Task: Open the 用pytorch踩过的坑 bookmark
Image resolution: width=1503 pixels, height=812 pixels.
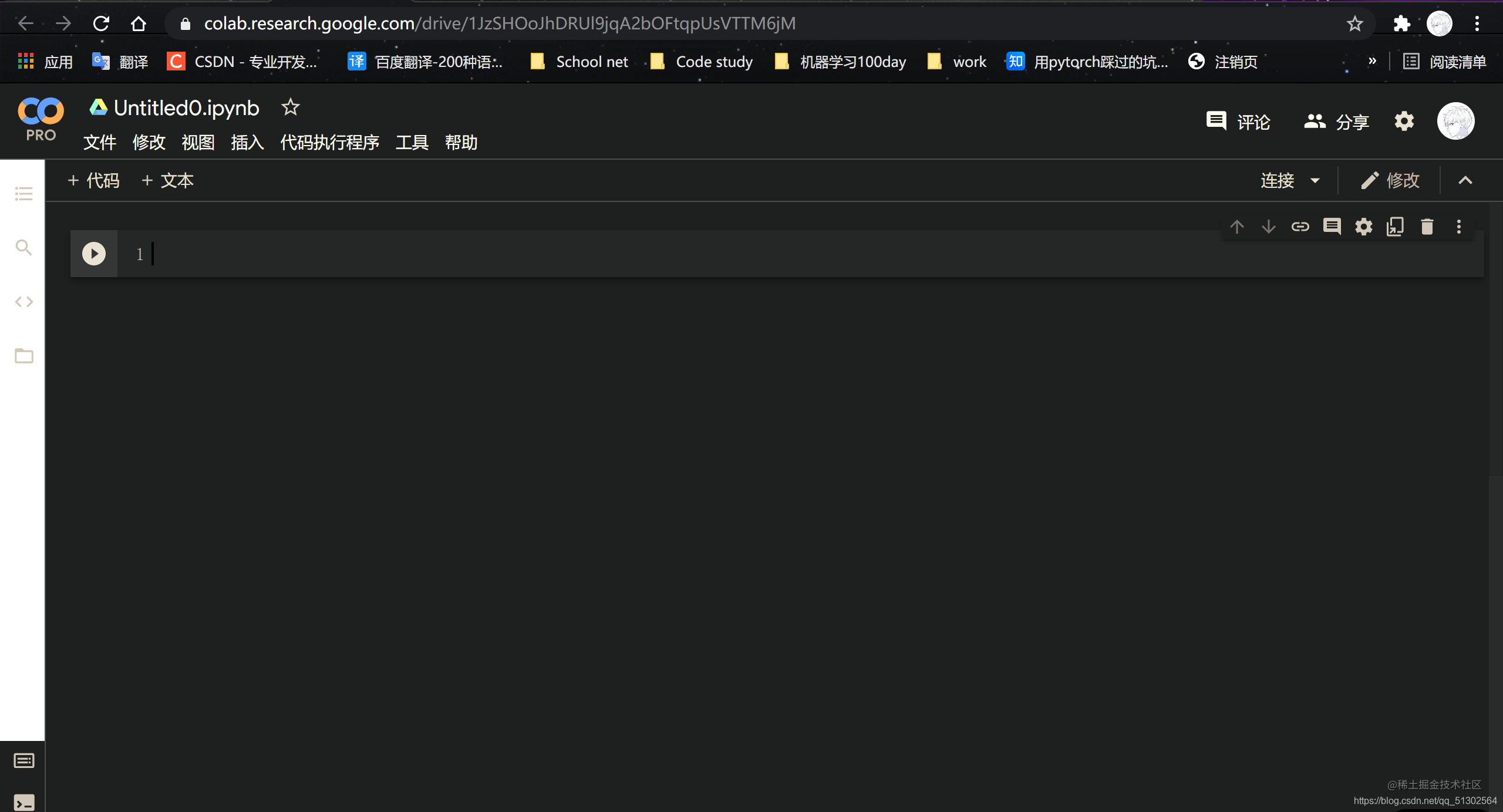Action: point(1087,62)
